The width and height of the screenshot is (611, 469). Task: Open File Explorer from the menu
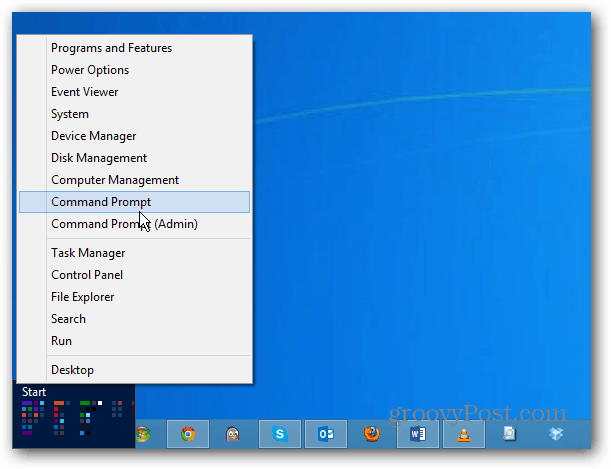coord(134,297)
